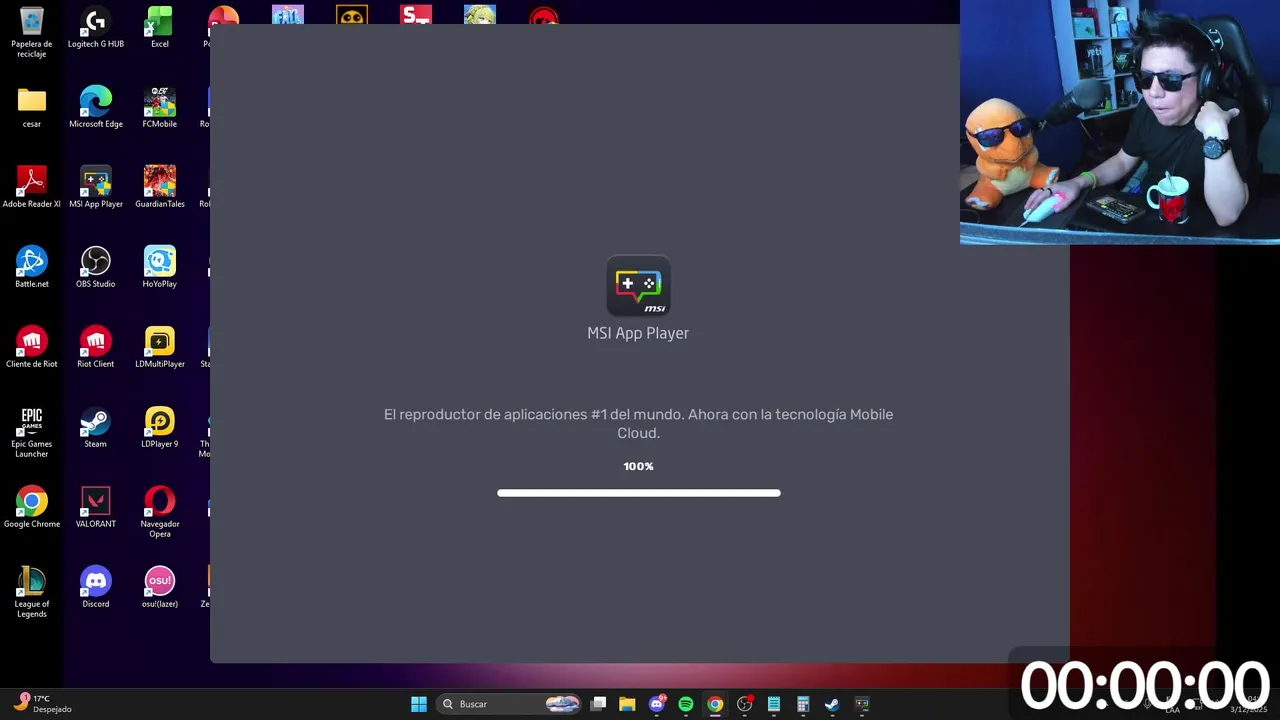Launch Google Chrome from the desktop
1280x720 pixels.
32,508
